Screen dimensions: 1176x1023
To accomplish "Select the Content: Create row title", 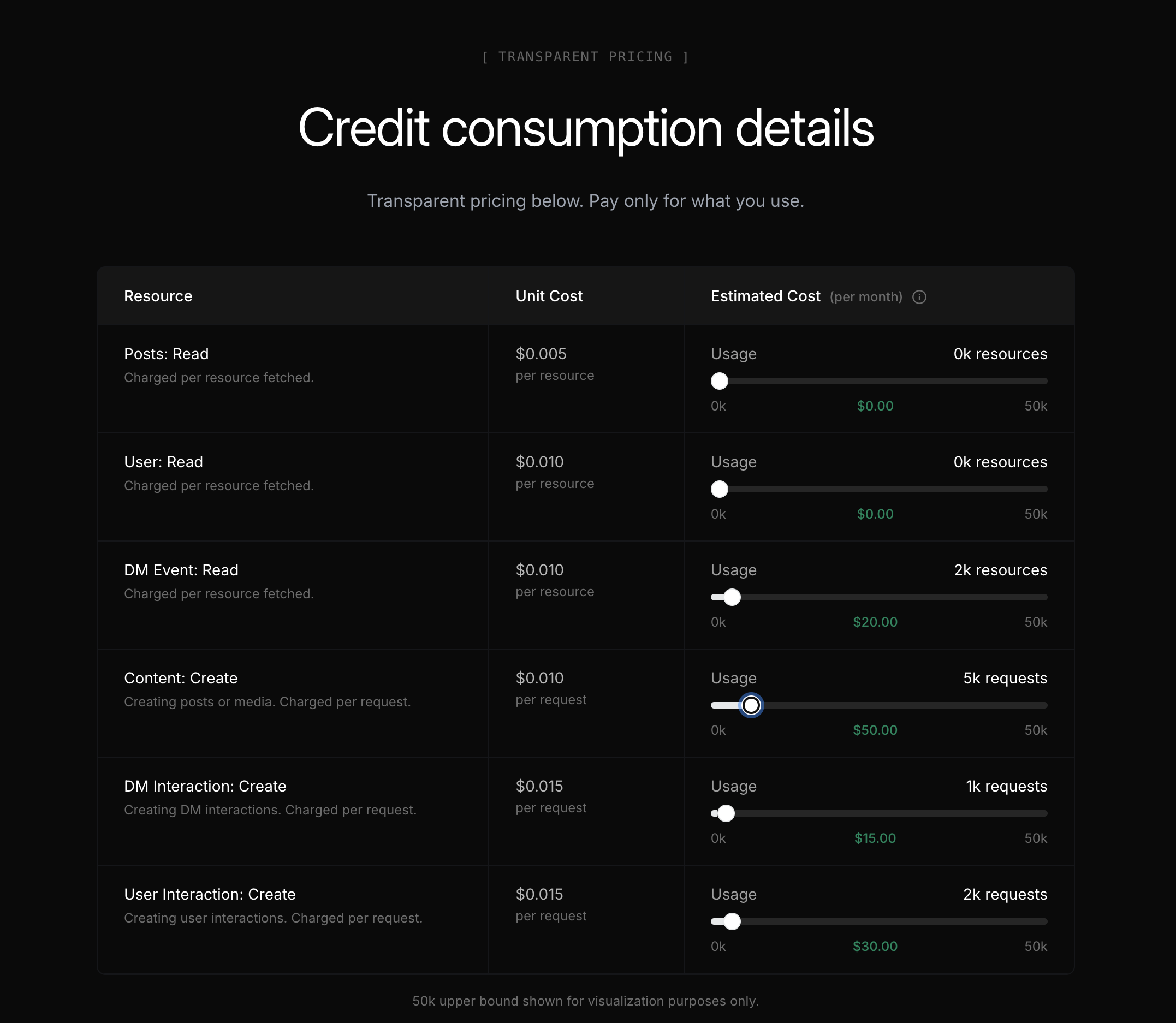I will tap(180, 678).
